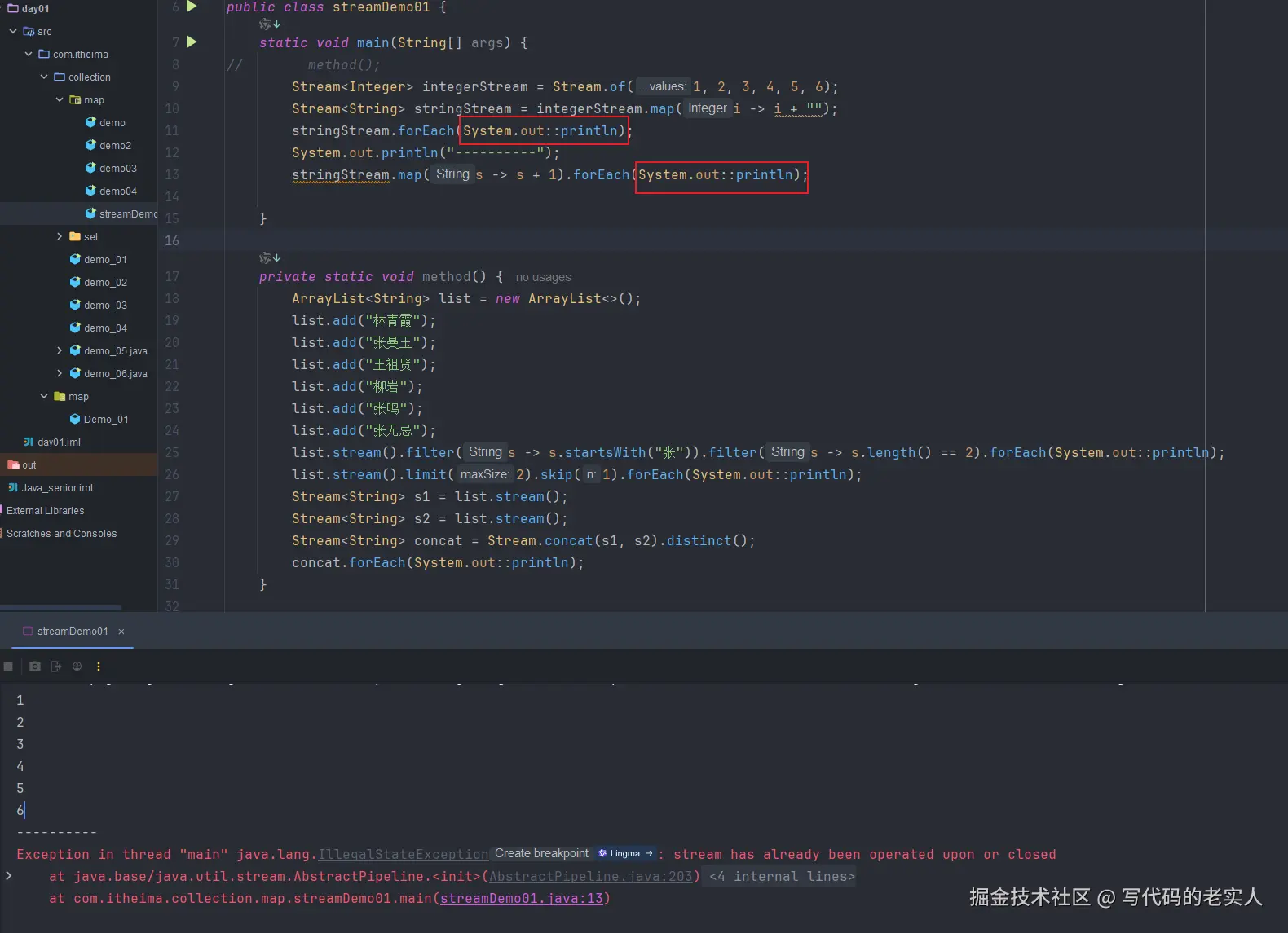This screenshot has height=933, width=1288.
Task: Click the exit icon in run toolbar
Action: 55,667
